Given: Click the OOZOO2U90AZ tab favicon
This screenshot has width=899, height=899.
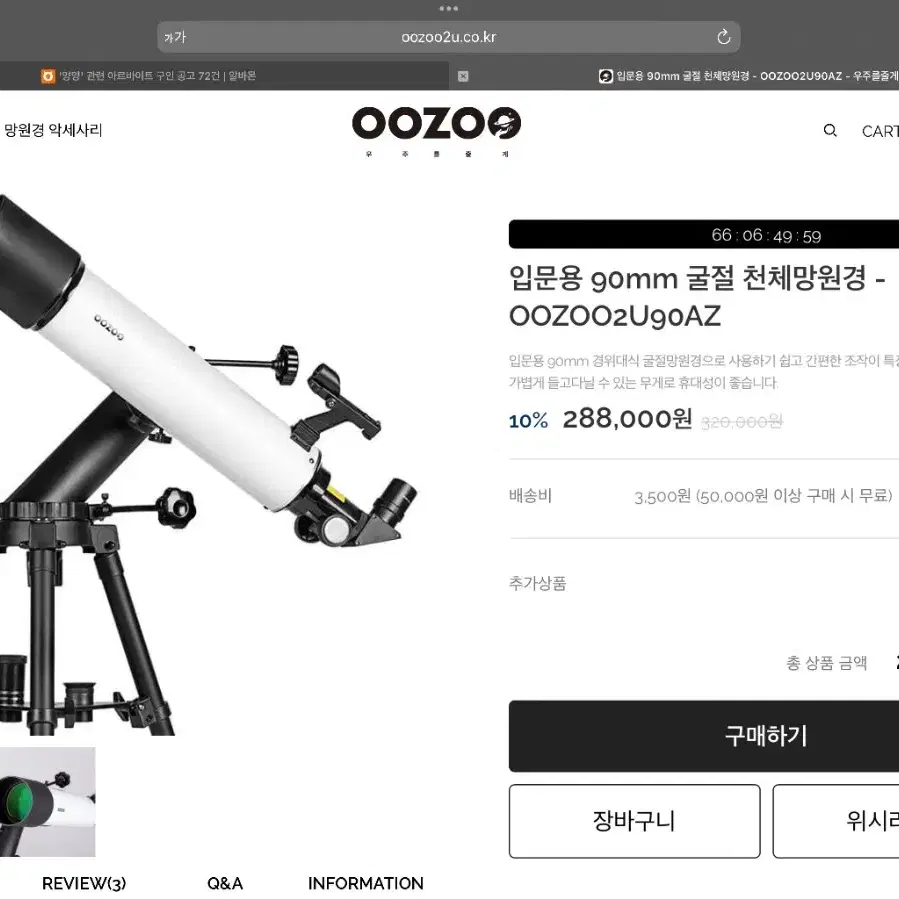Looking at the screenshot, I should [x=605, y=76].
